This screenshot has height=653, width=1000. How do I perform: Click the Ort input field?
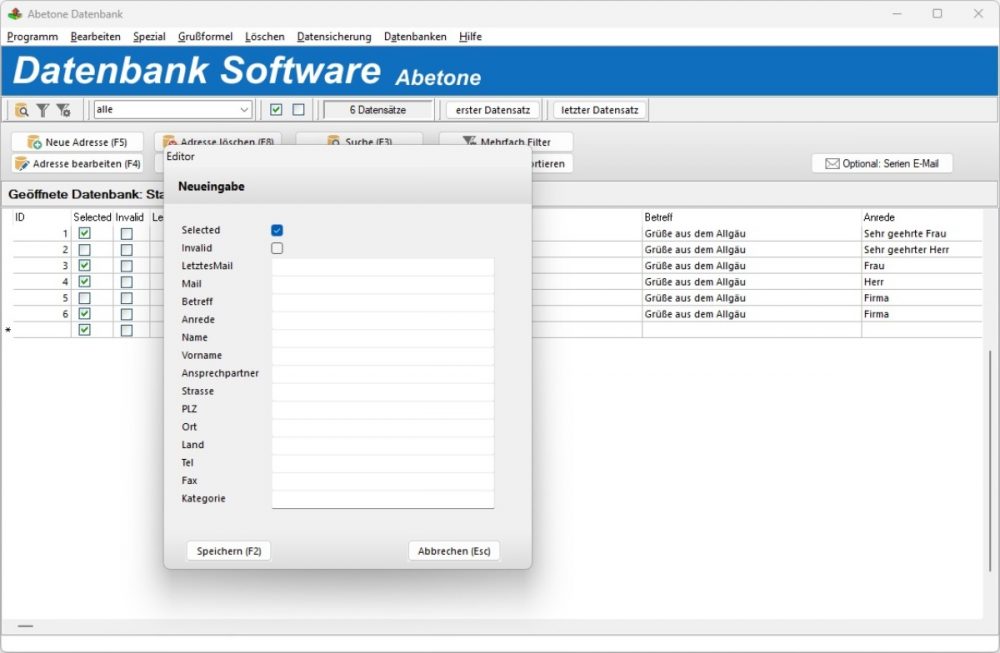[x=383, y=427]
